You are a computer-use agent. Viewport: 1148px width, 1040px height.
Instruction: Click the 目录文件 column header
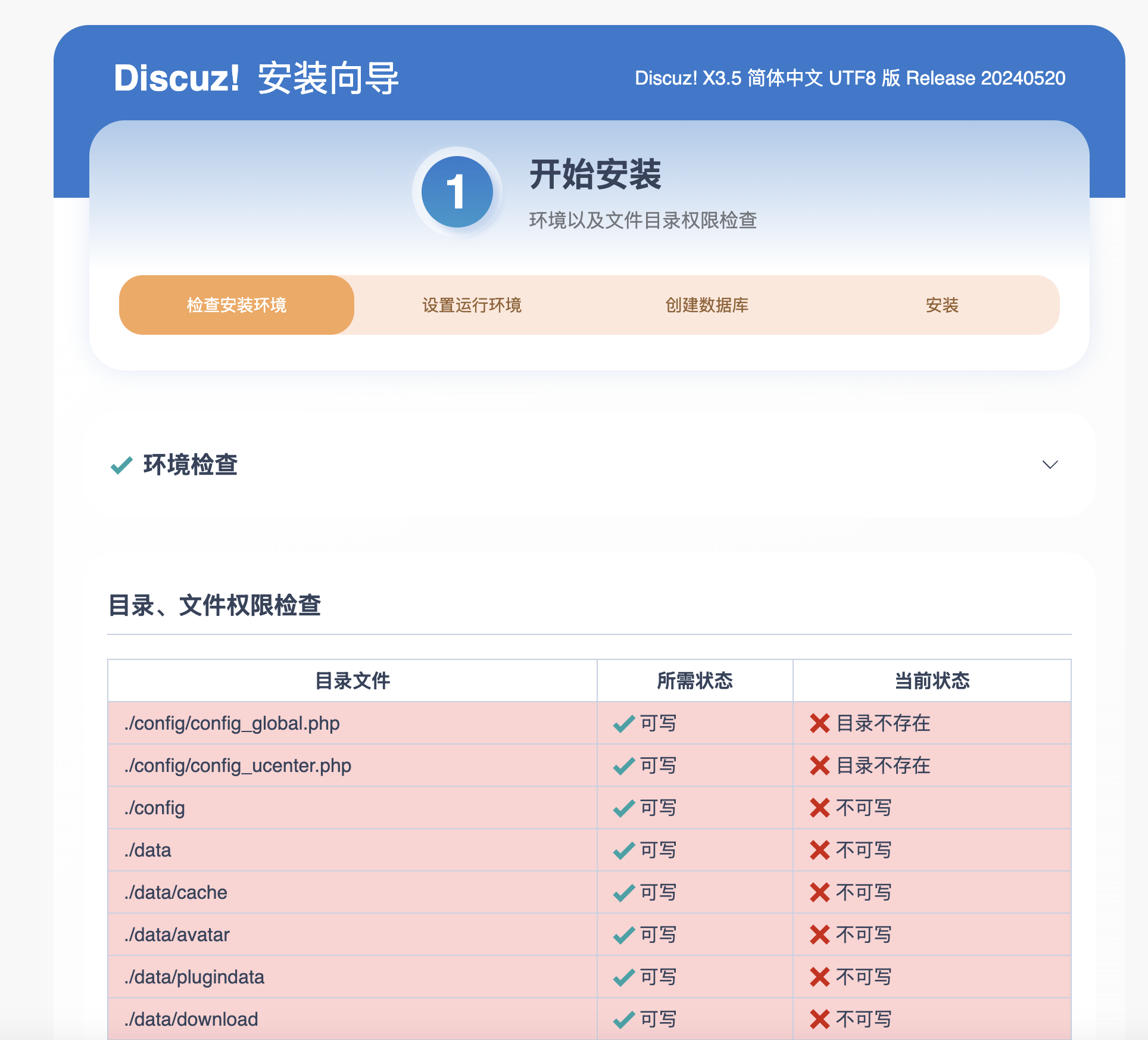pyautogui.click(x=352, y=680)
